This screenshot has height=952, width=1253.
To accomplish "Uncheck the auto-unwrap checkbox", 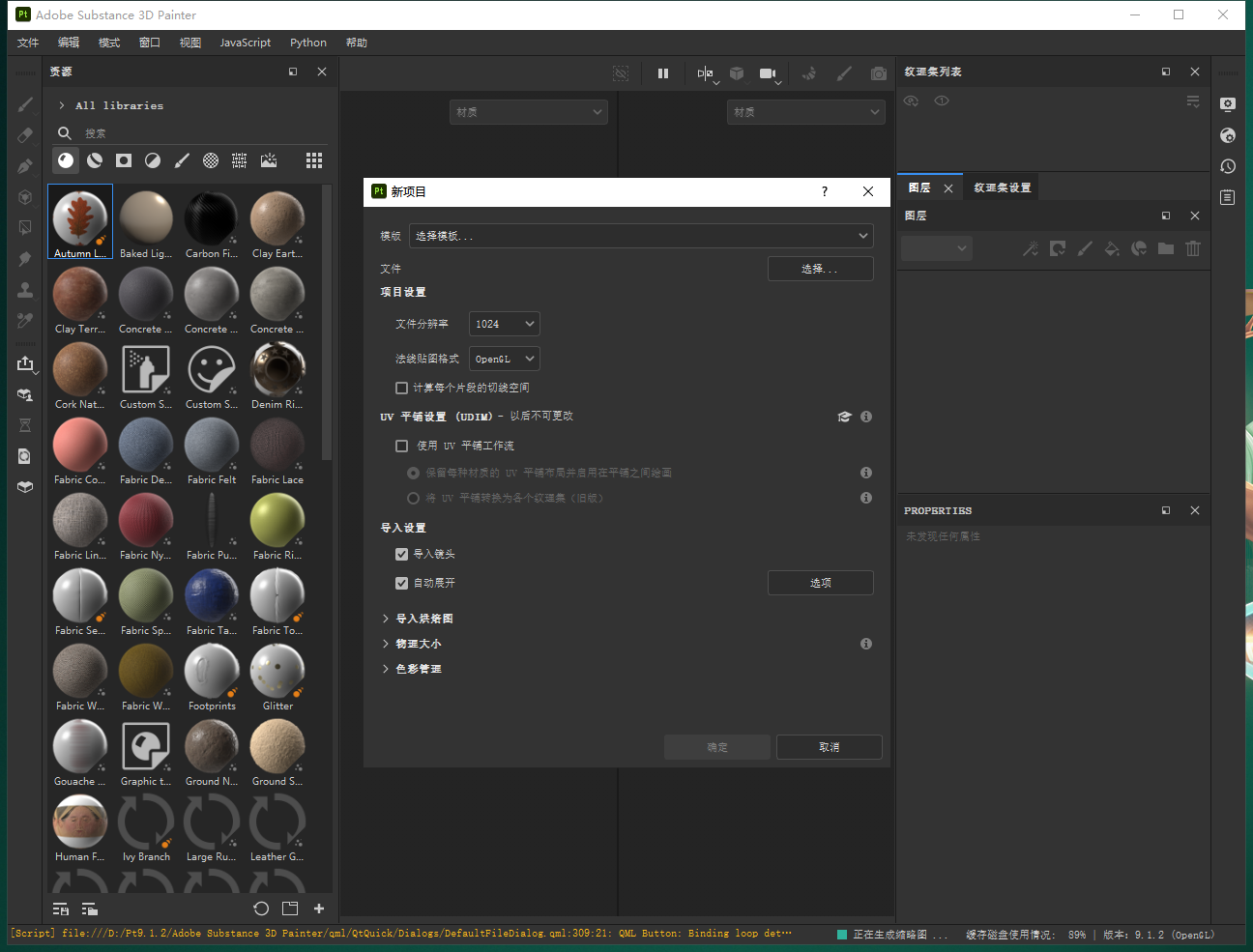I will [x=401, y=583].
